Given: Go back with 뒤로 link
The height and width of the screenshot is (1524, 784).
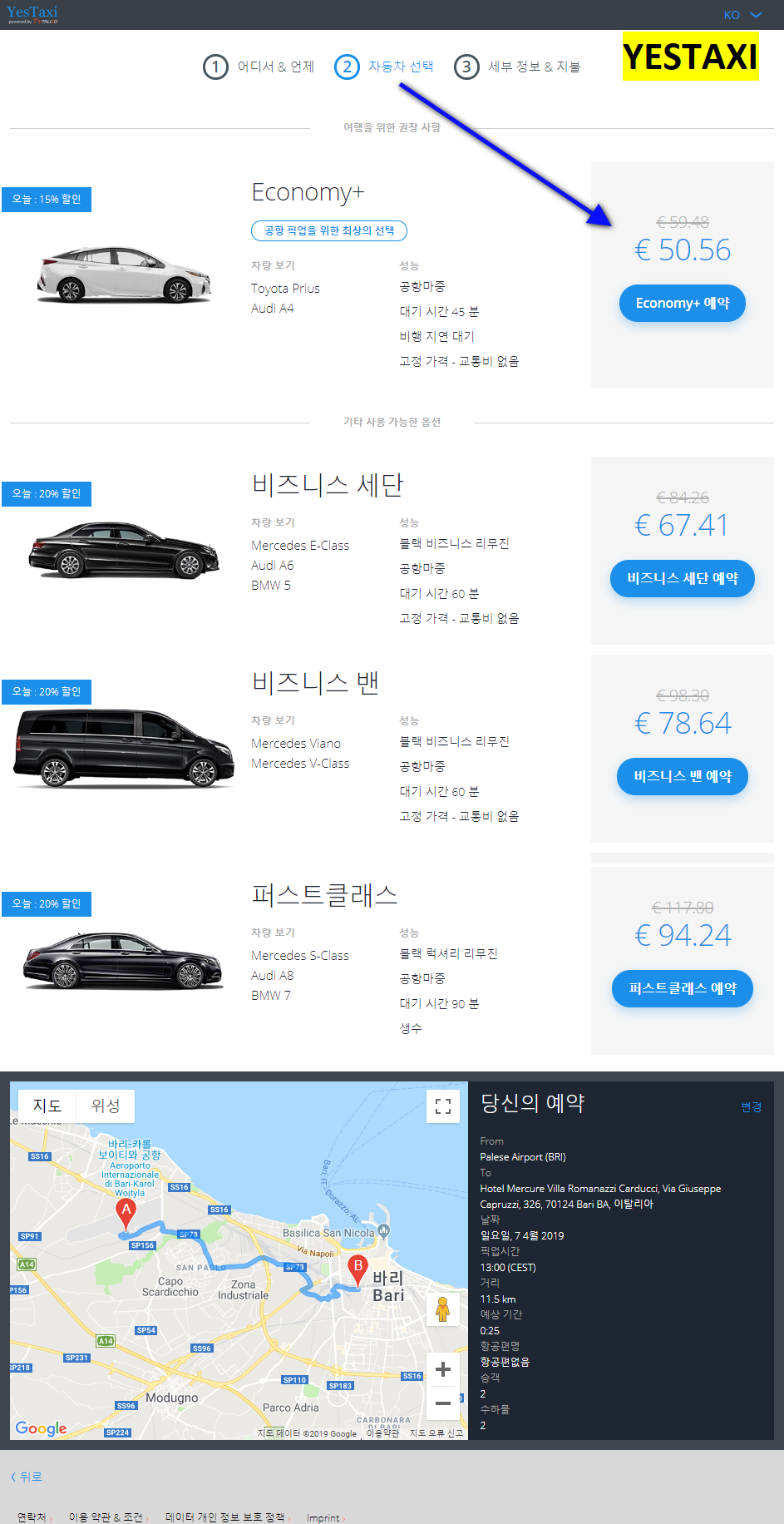Looking at the screenshot, I should coord(27,1477).
